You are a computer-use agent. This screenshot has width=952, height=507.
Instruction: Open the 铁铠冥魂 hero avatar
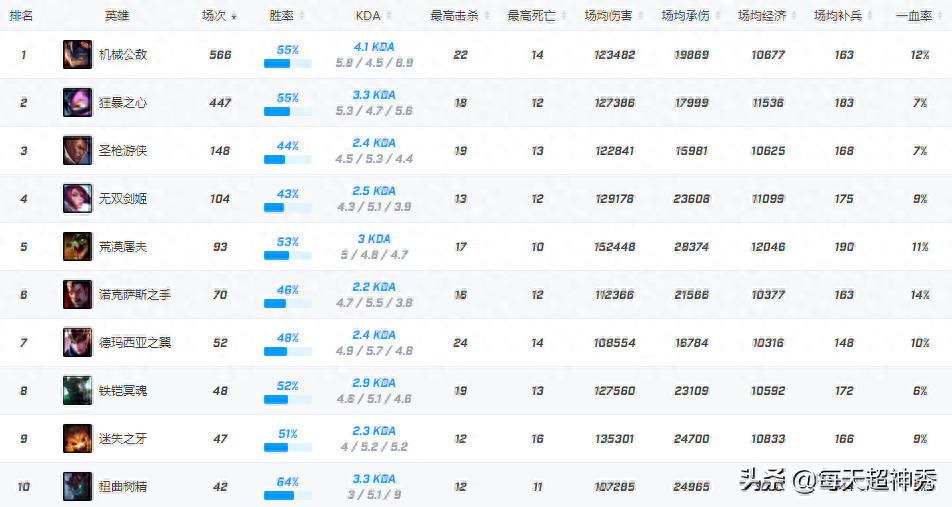click(77, 391)
